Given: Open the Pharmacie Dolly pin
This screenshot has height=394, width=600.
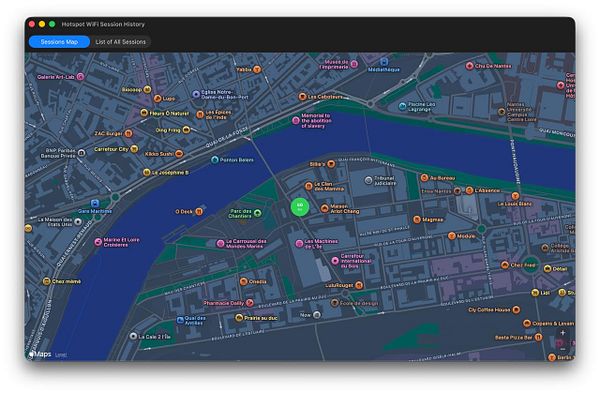Looking at the screenshot, I should click(x=249, y=303).
